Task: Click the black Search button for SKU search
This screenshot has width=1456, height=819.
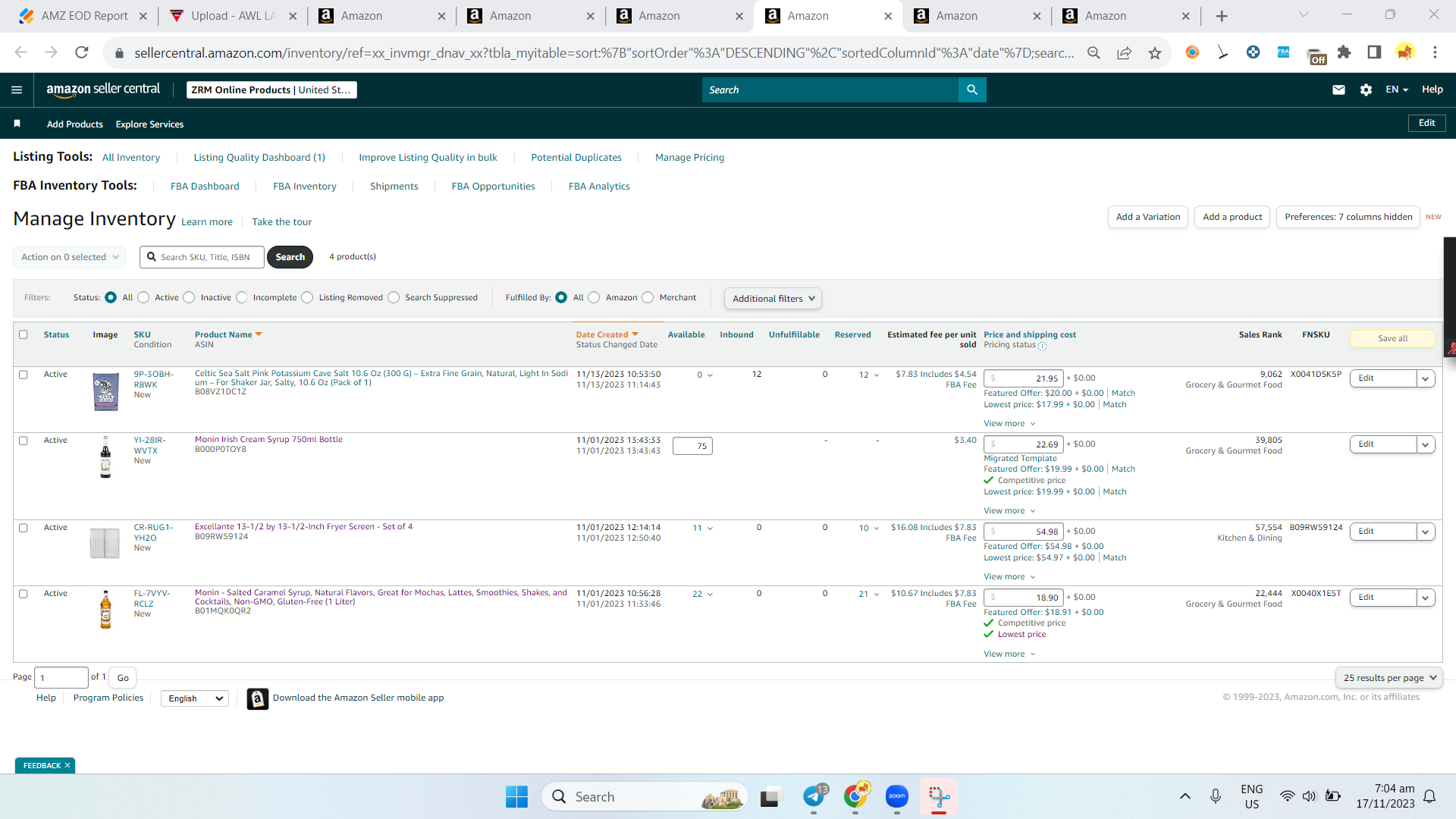Action: pyautogui.click(x=290, y=257)
